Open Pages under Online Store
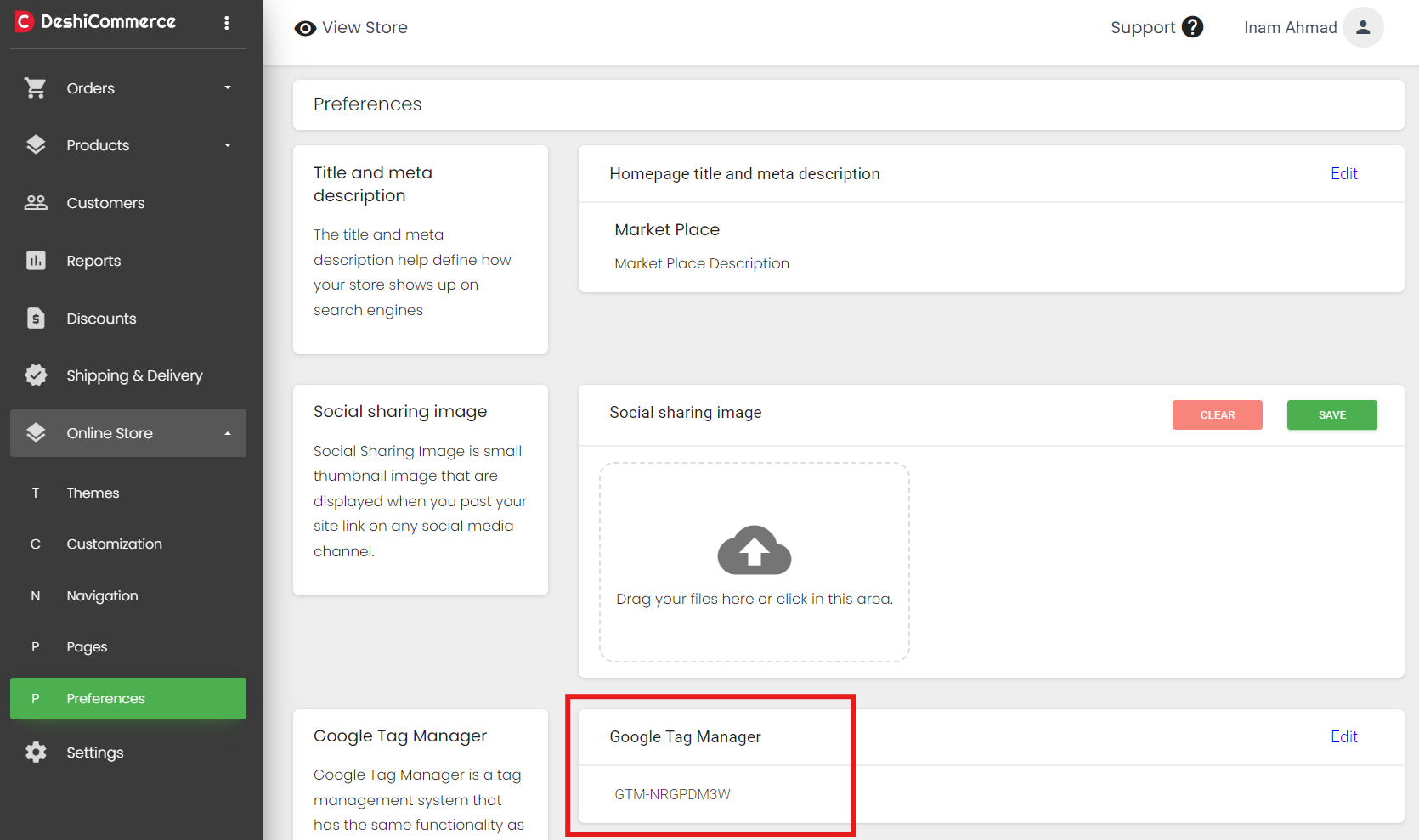Viewport: 1419px width, 840px height. point(128,646)
